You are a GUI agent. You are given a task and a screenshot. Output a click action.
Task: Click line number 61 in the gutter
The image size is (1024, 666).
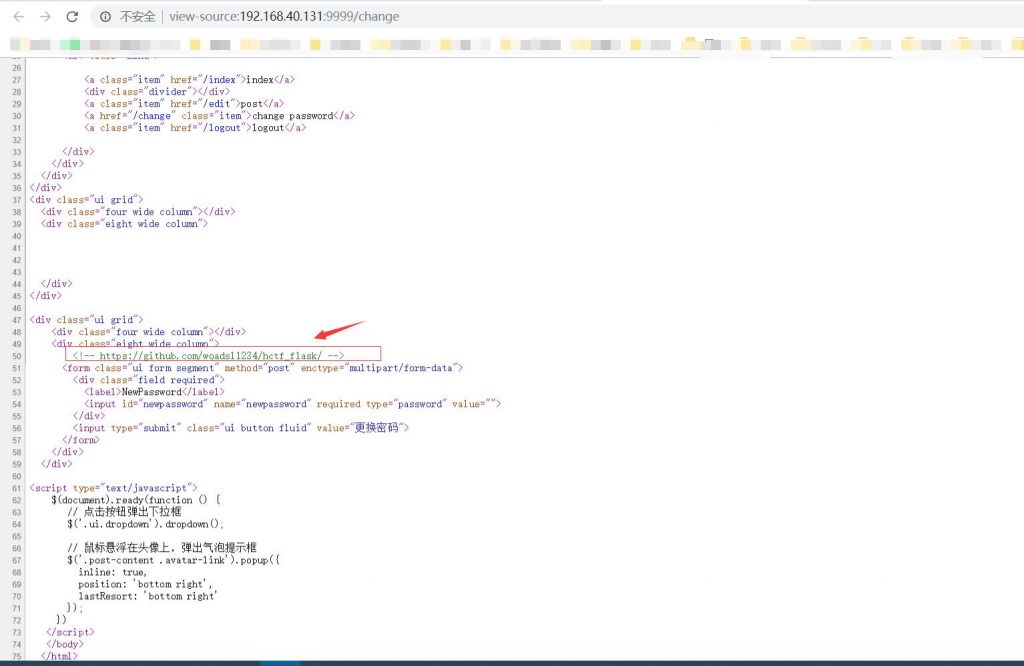coord(16,488)
